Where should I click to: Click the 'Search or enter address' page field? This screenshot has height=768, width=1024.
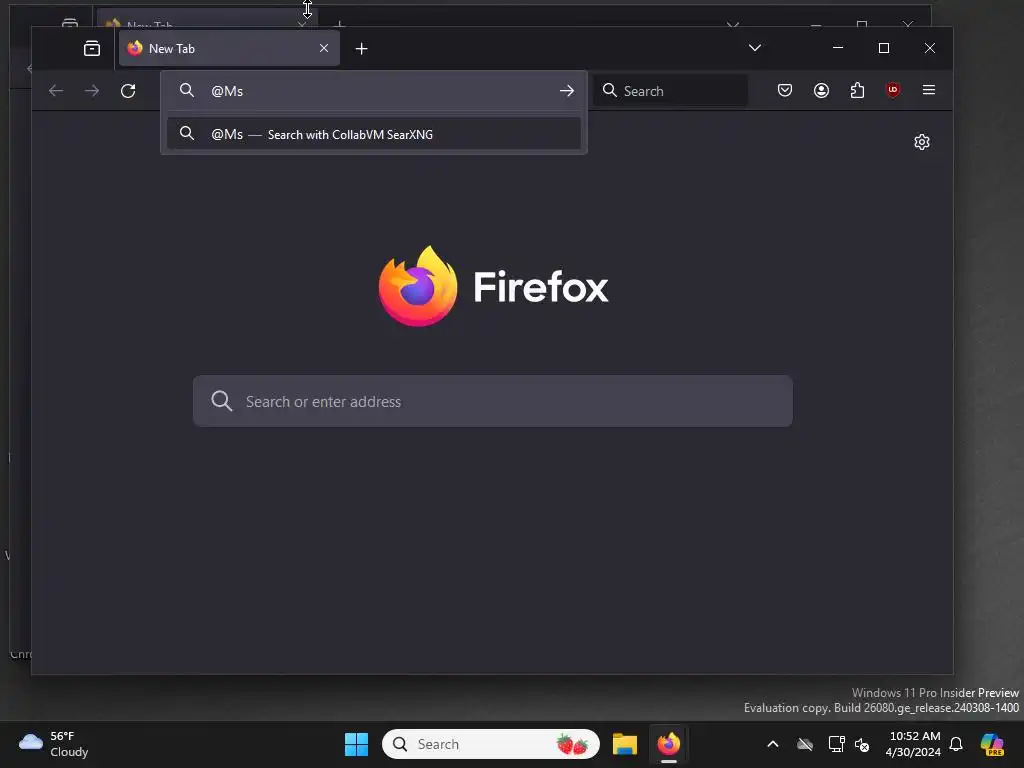click(493, 401)
